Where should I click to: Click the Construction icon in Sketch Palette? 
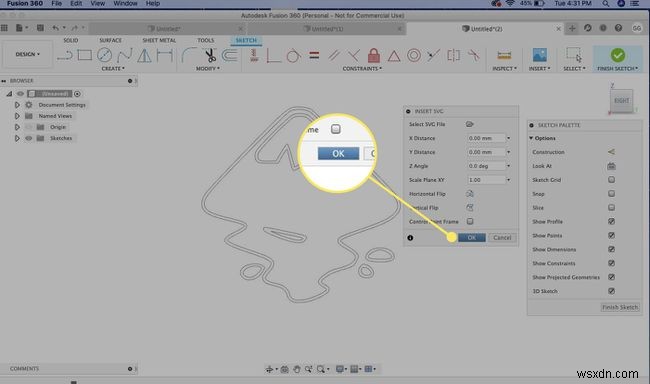tap(611, 152)
